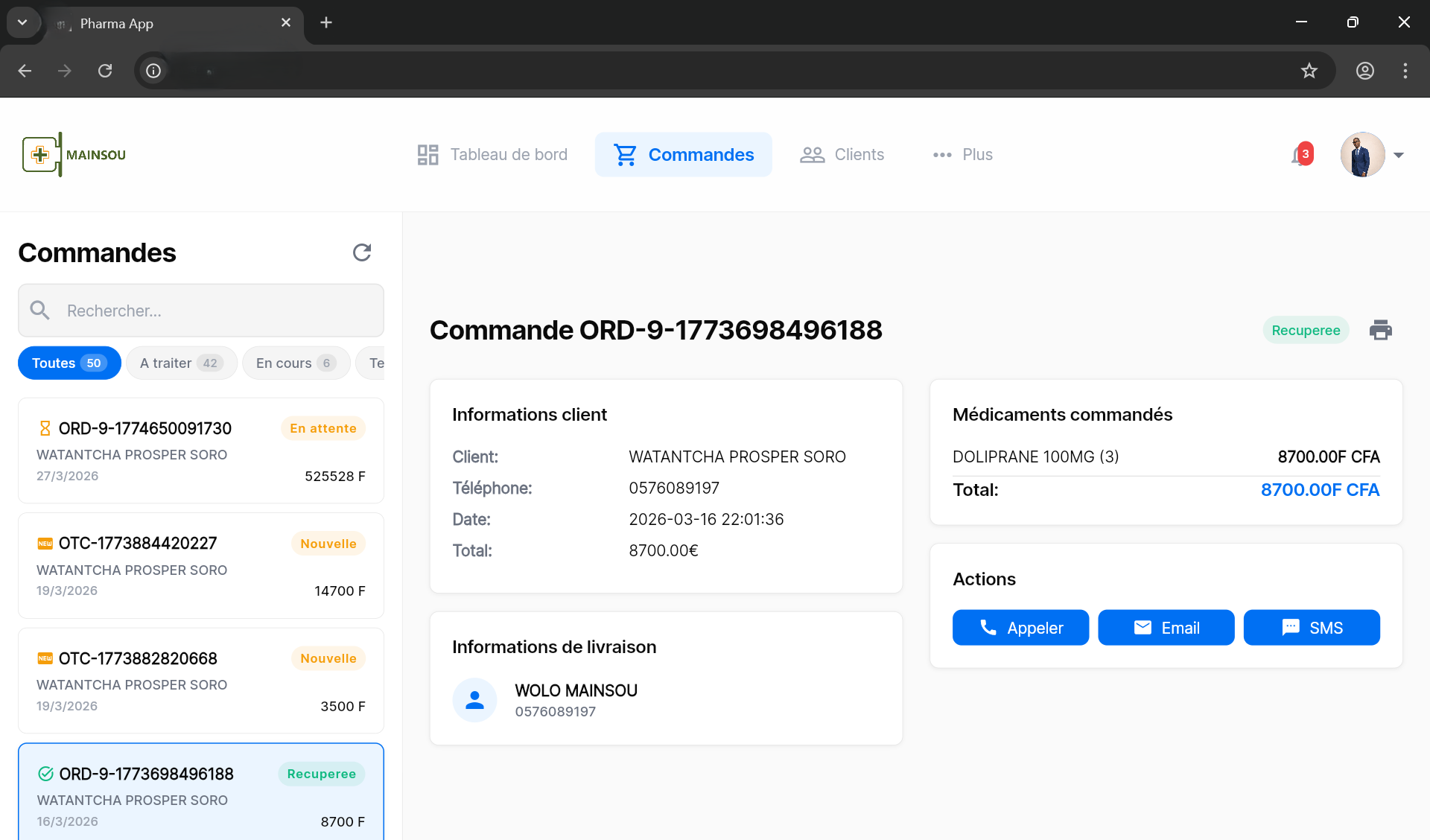Click the delivery person icon for WOLO MAINSOU
This screenshot has width=1430, height=840.
474,700
